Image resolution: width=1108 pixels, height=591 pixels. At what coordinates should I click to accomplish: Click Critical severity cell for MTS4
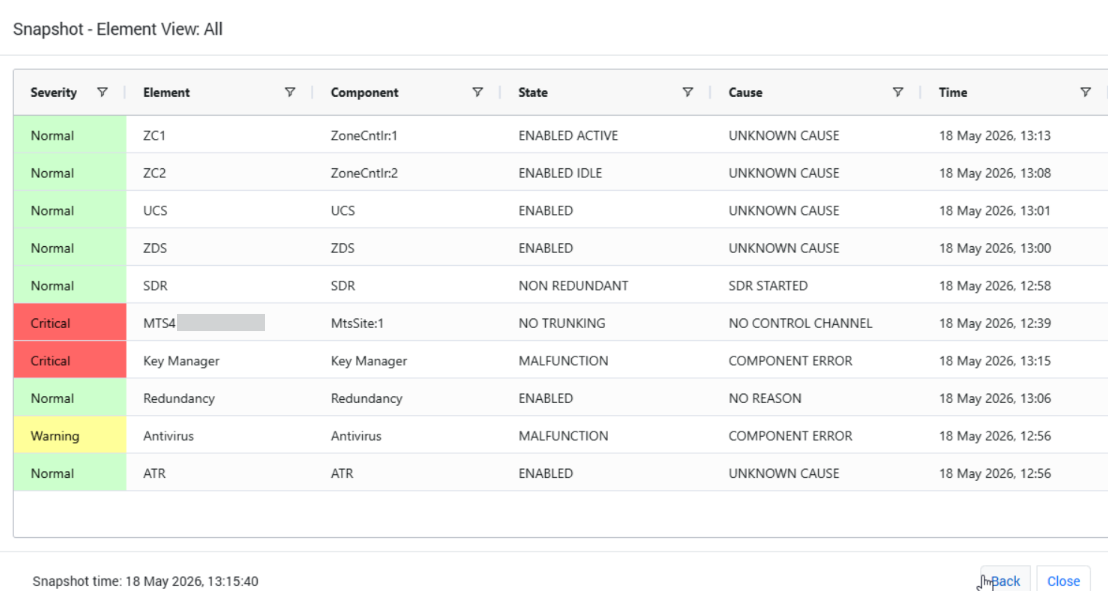tap(70, 323)
